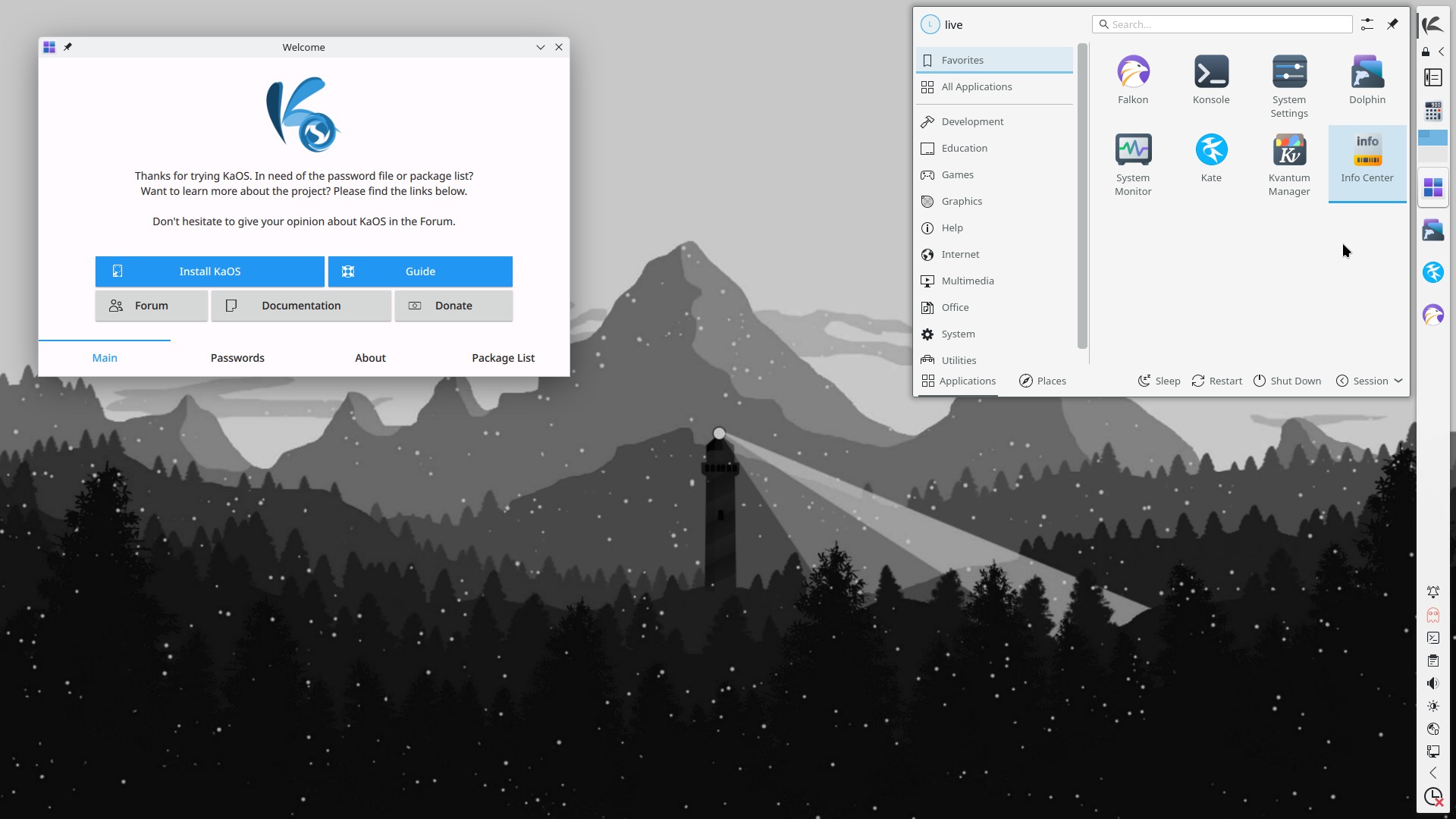The height and width of the screenshot is (819, 1456).
Task: Click the Install KaOS button
Action: point(209,271)
